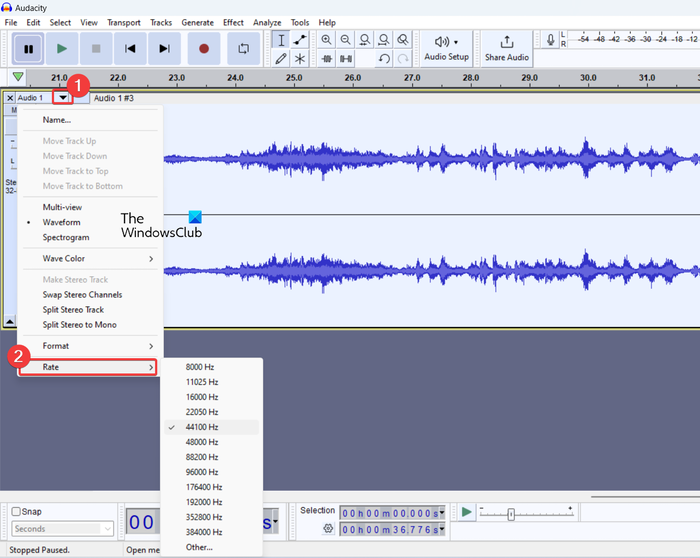Viewport: 700px width, 558px height.
Task: Click the record meter microphone icon
Action: tap(550, 40)
